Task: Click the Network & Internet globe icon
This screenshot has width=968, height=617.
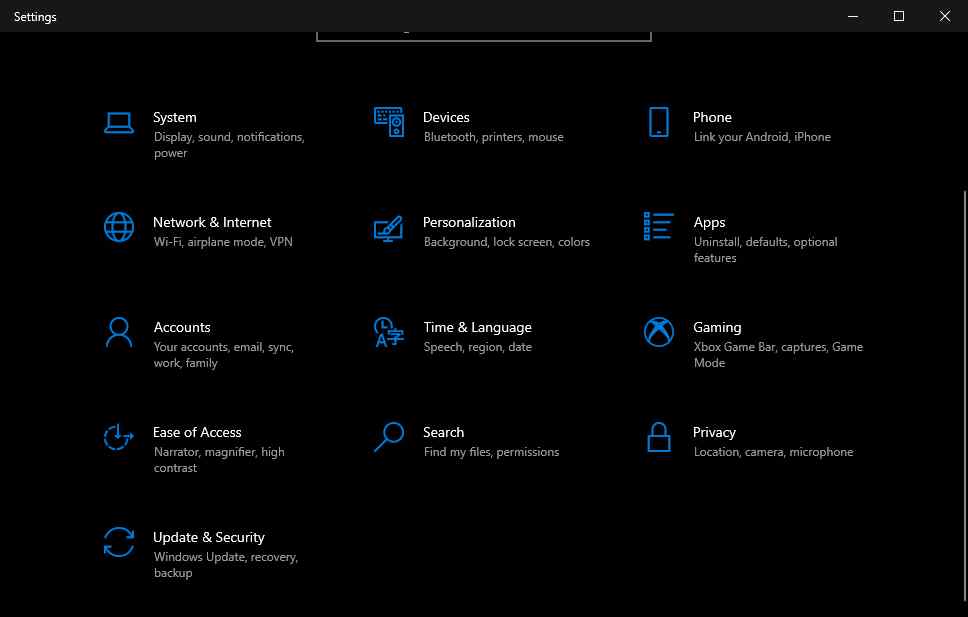Action: point(119,227)
